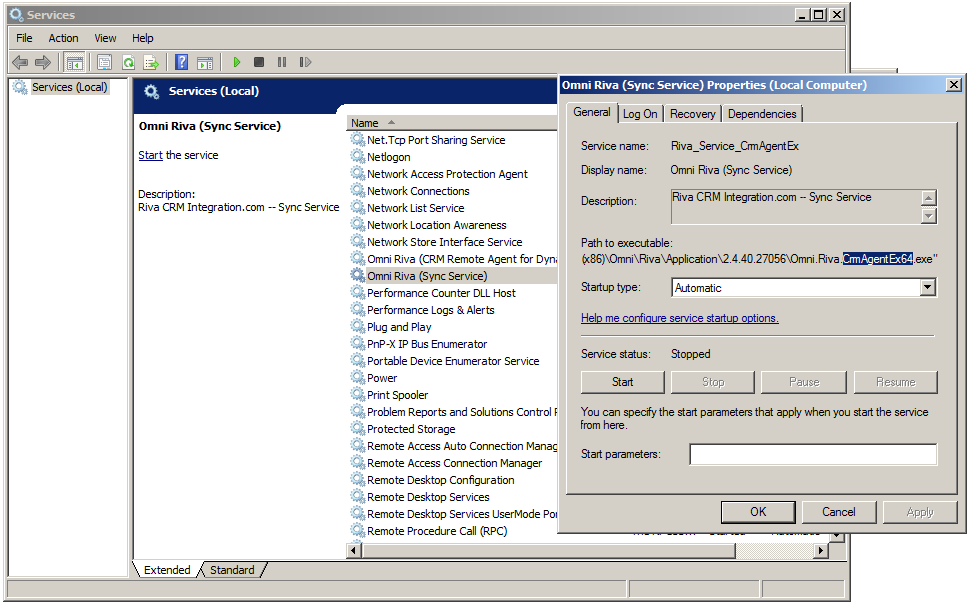Screen dimensions: 970x605
Task: Select Services (Local) in the tree pane
Action: 69,87
